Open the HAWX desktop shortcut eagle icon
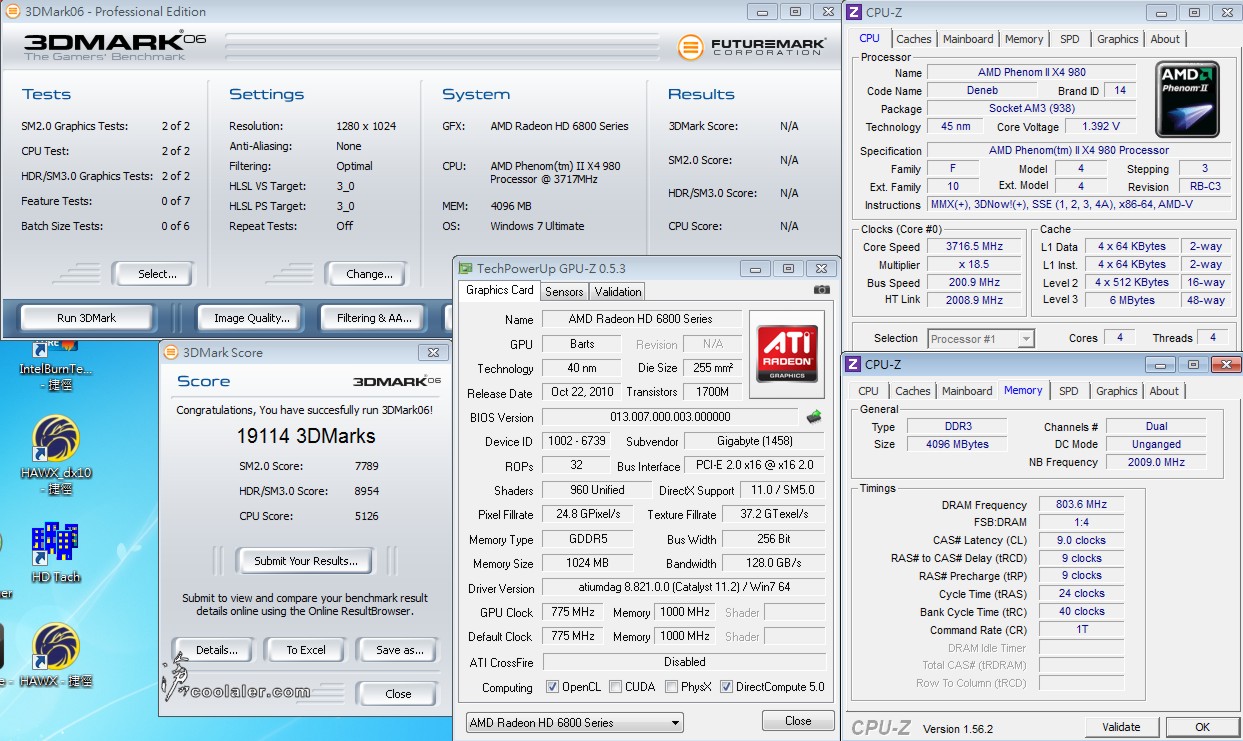 coord(56,645)
